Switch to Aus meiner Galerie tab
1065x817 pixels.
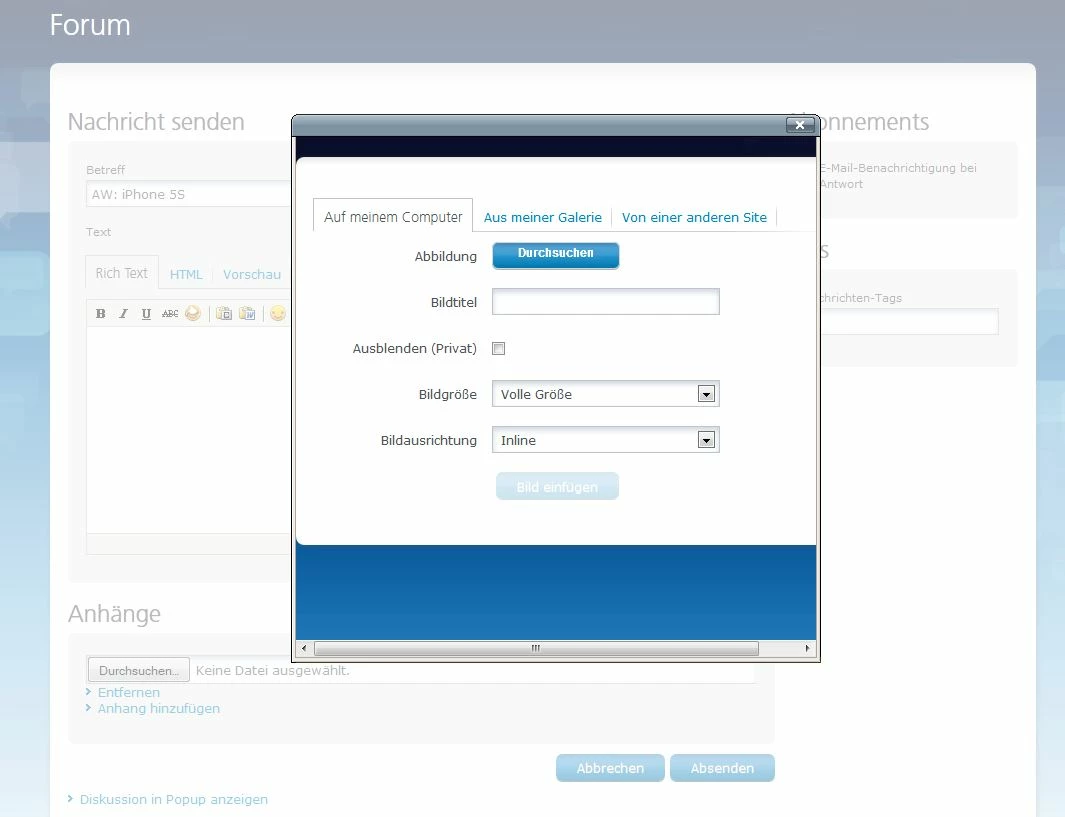(x=543, y=217)
